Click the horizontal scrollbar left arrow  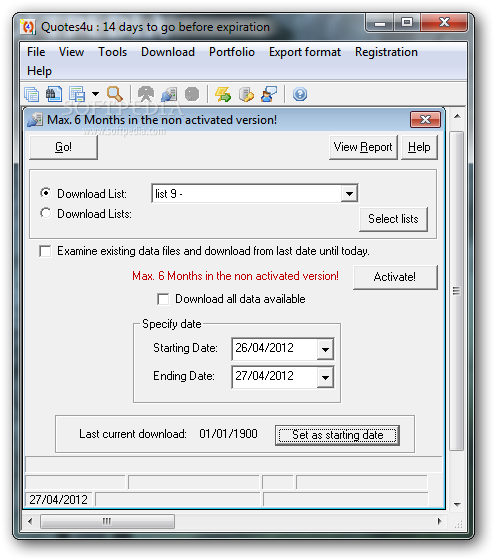(x=30, y=521)
